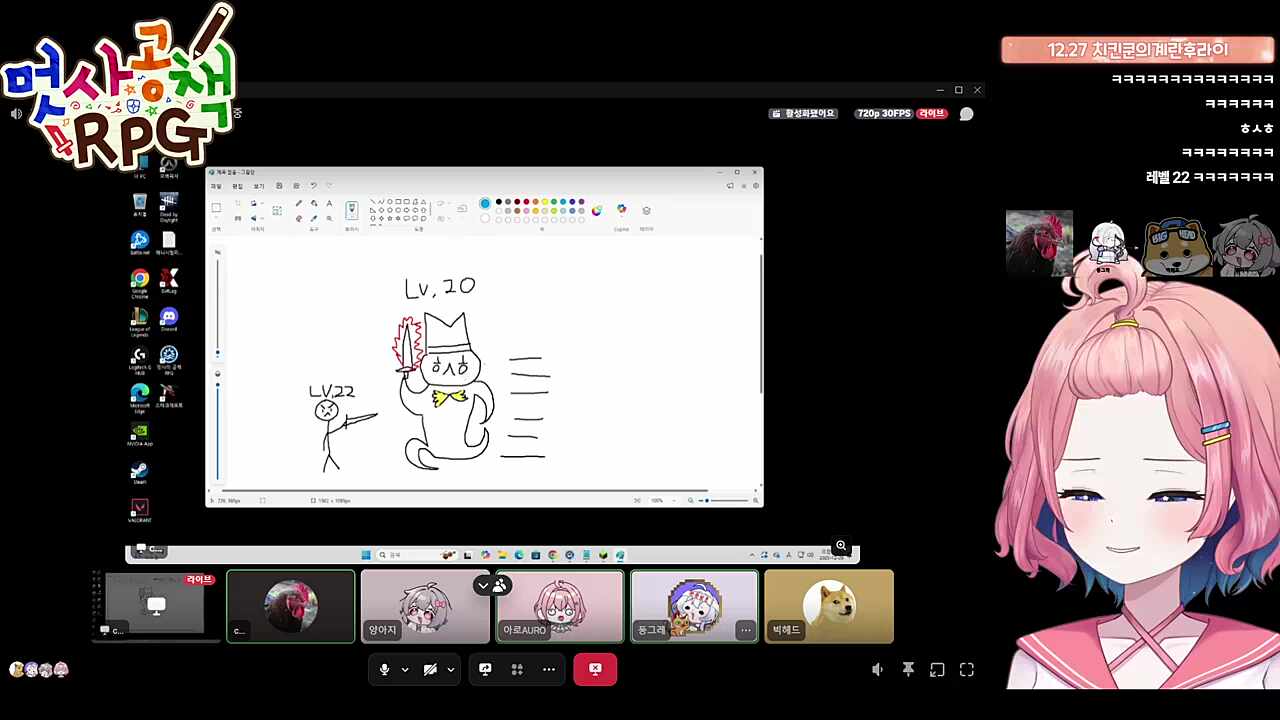Open the 보기 menu in Paint
The image size is (1280, 720).
258,186
